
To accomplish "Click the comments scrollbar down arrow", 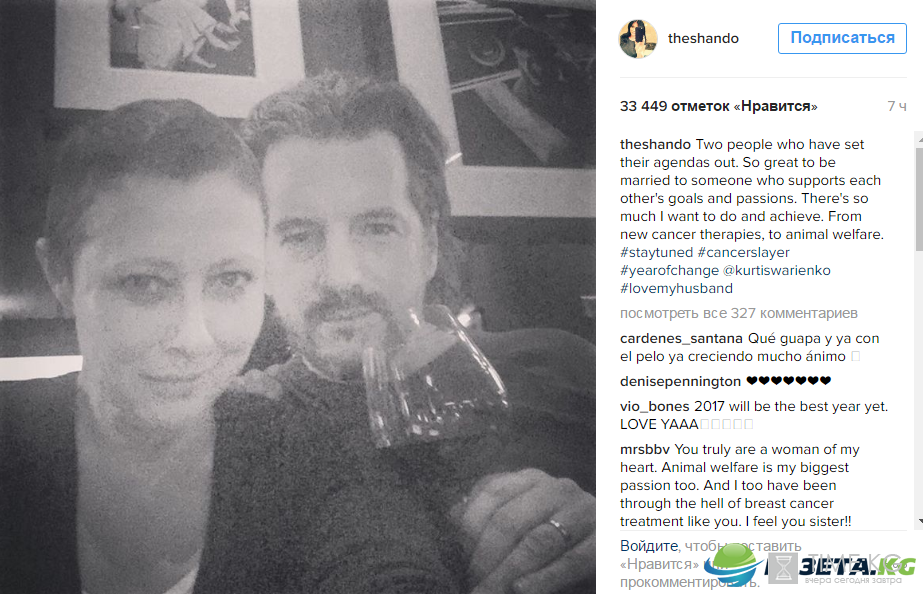I will pyautogui.click(x=919, y=522).
